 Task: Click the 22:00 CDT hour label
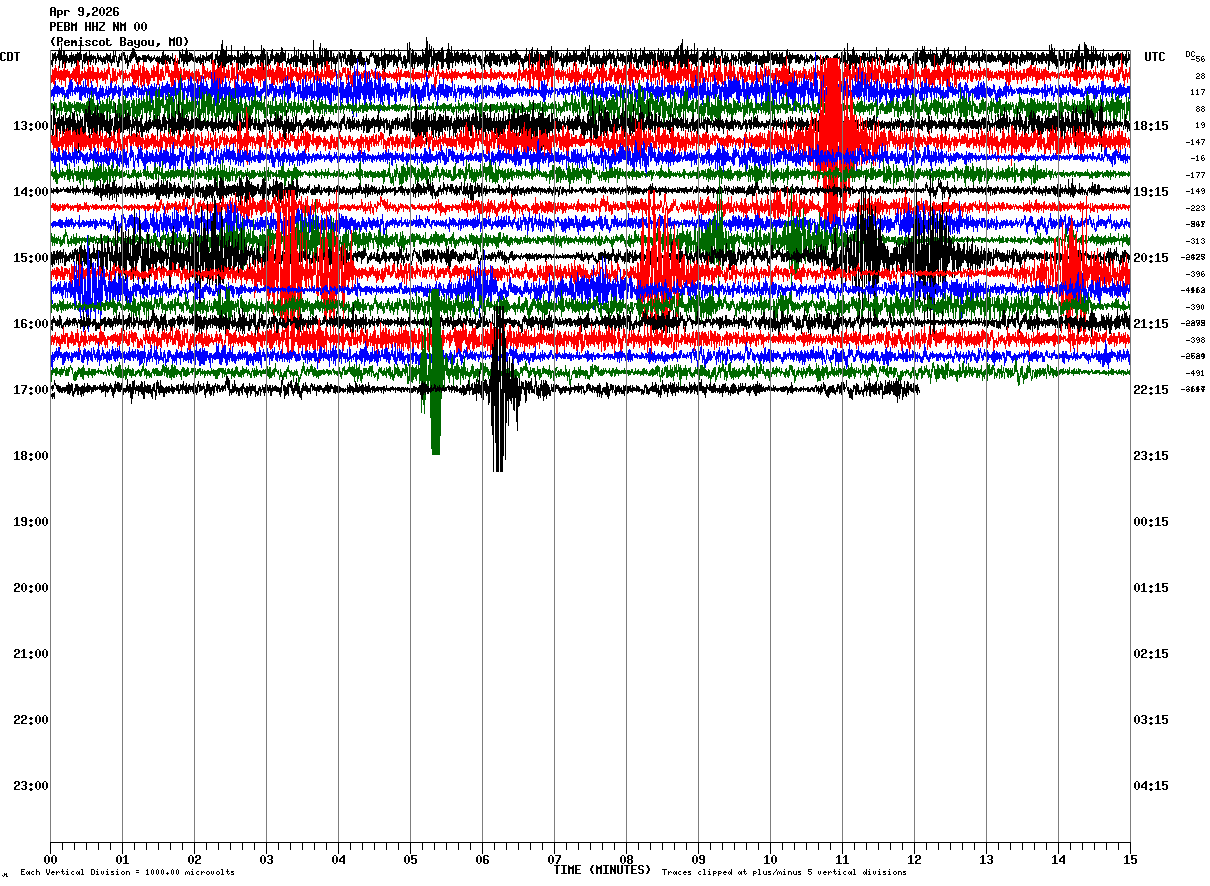[30, 720]
